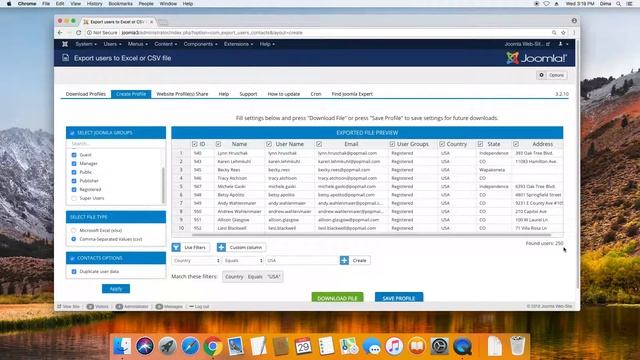The width and height of the screenshot is (640, 360).
Task: Click the blue plus icon beside Create
Action: point(344,260)
